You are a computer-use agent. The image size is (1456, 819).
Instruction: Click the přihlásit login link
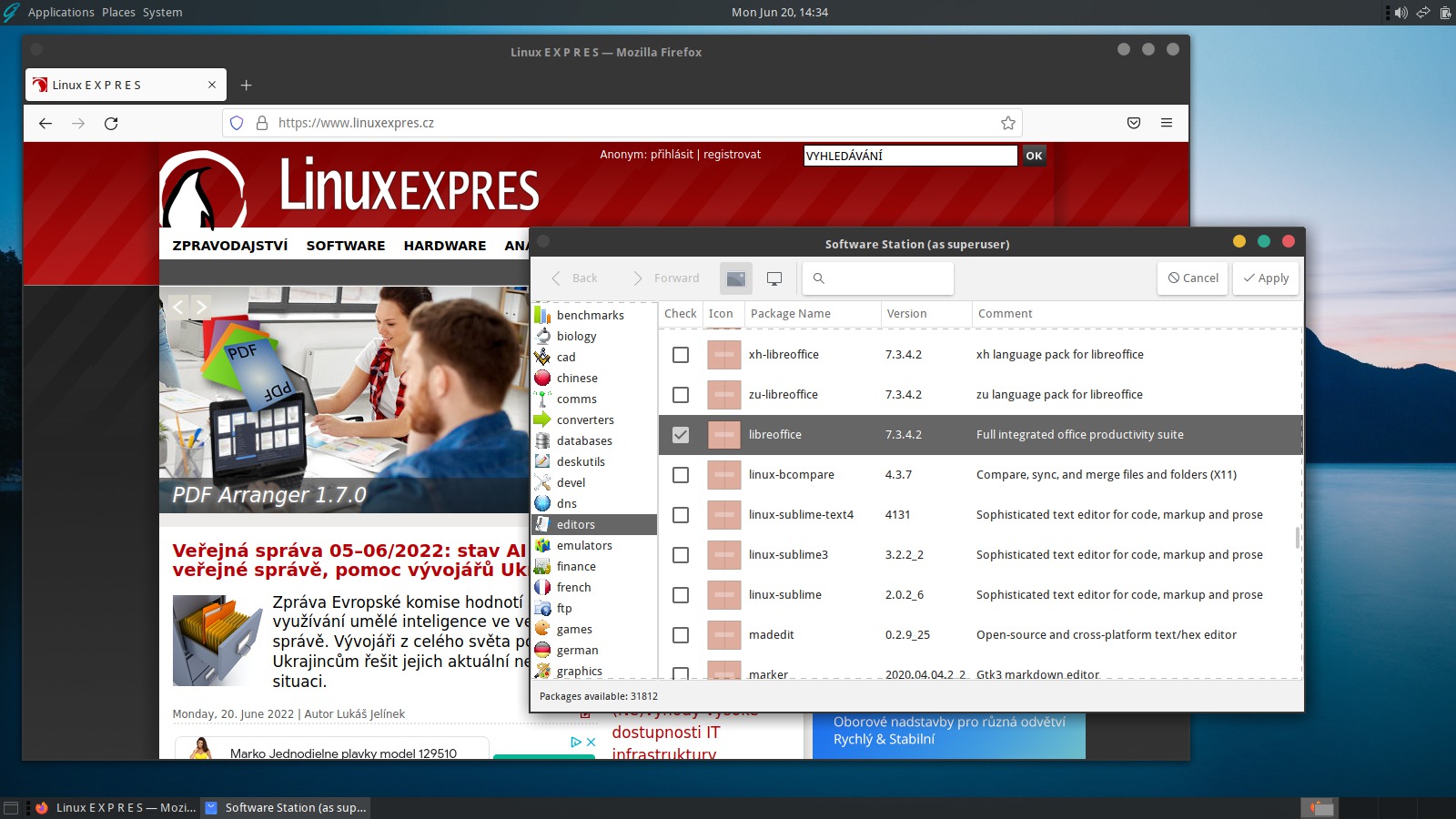(672, 155)
